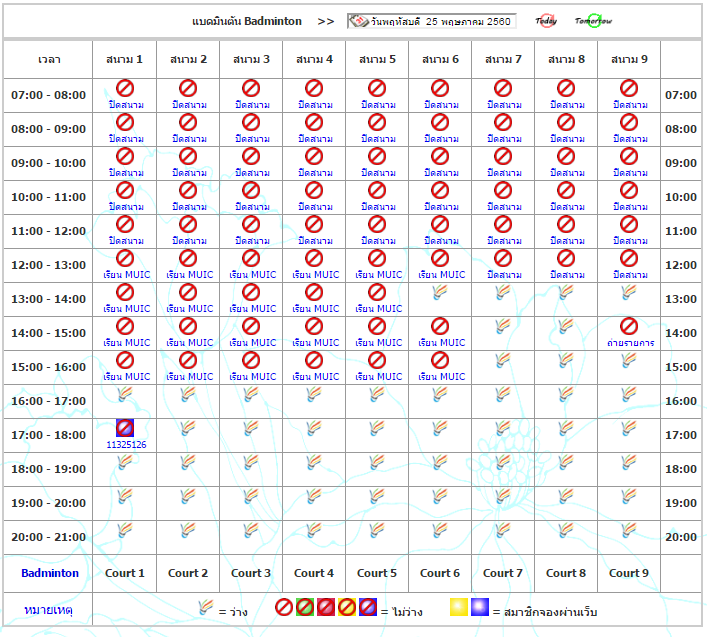
Task: Book Court 7 shuttlecock at 15:00 - 16:00
Action: tap(503, 361)
